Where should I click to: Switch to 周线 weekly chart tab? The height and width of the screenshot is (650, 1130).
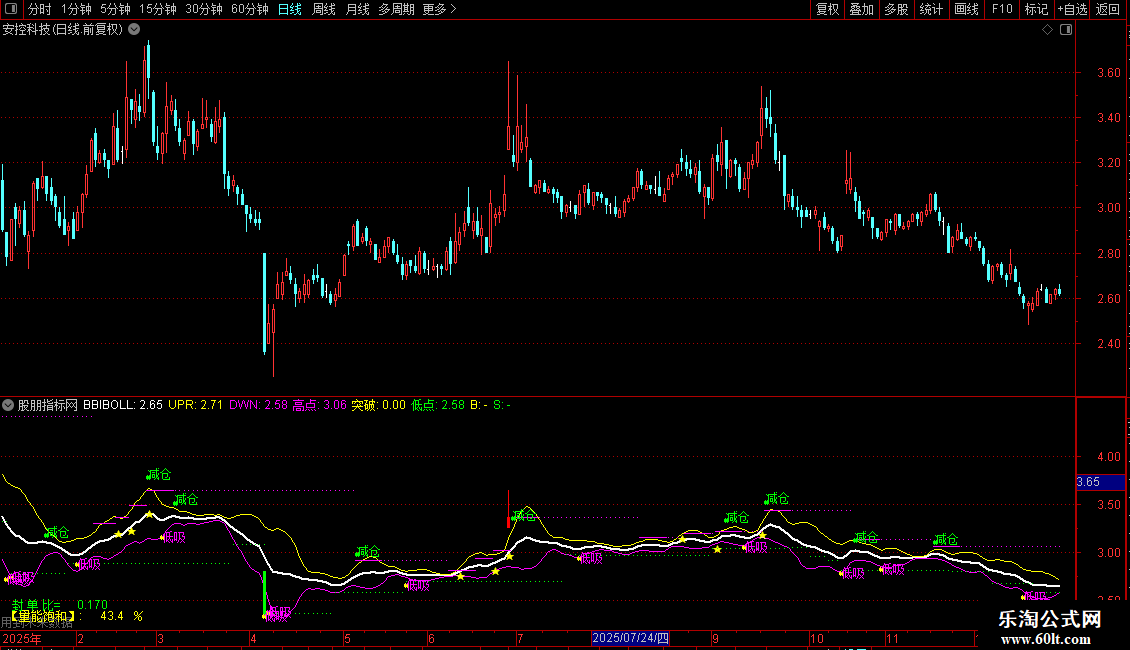324,9
